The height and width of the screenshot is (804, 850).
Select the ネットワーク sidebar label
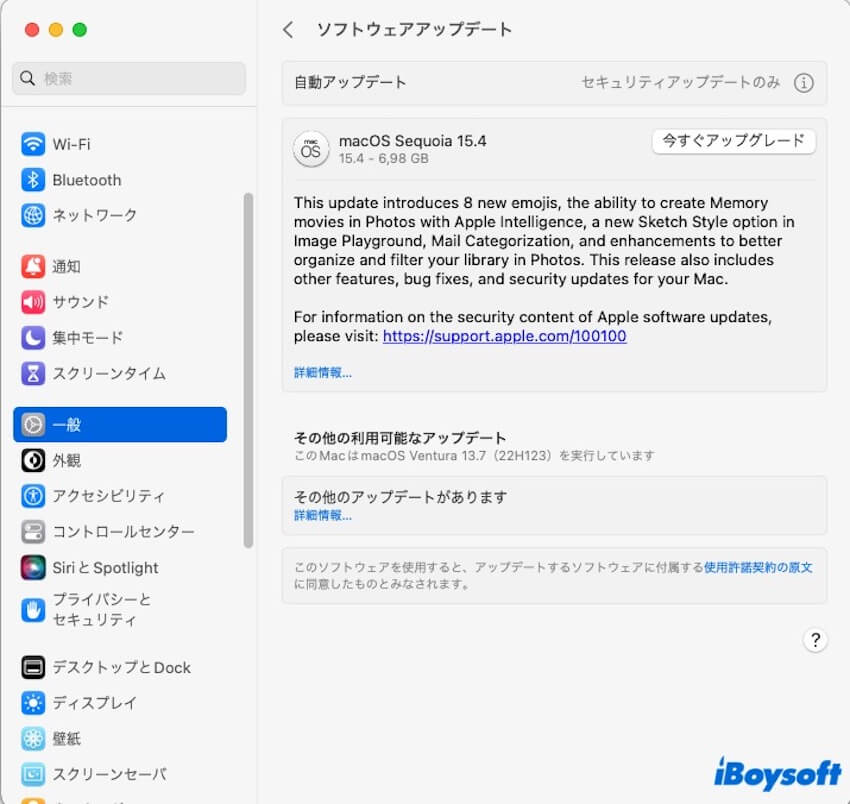(94, 215)
